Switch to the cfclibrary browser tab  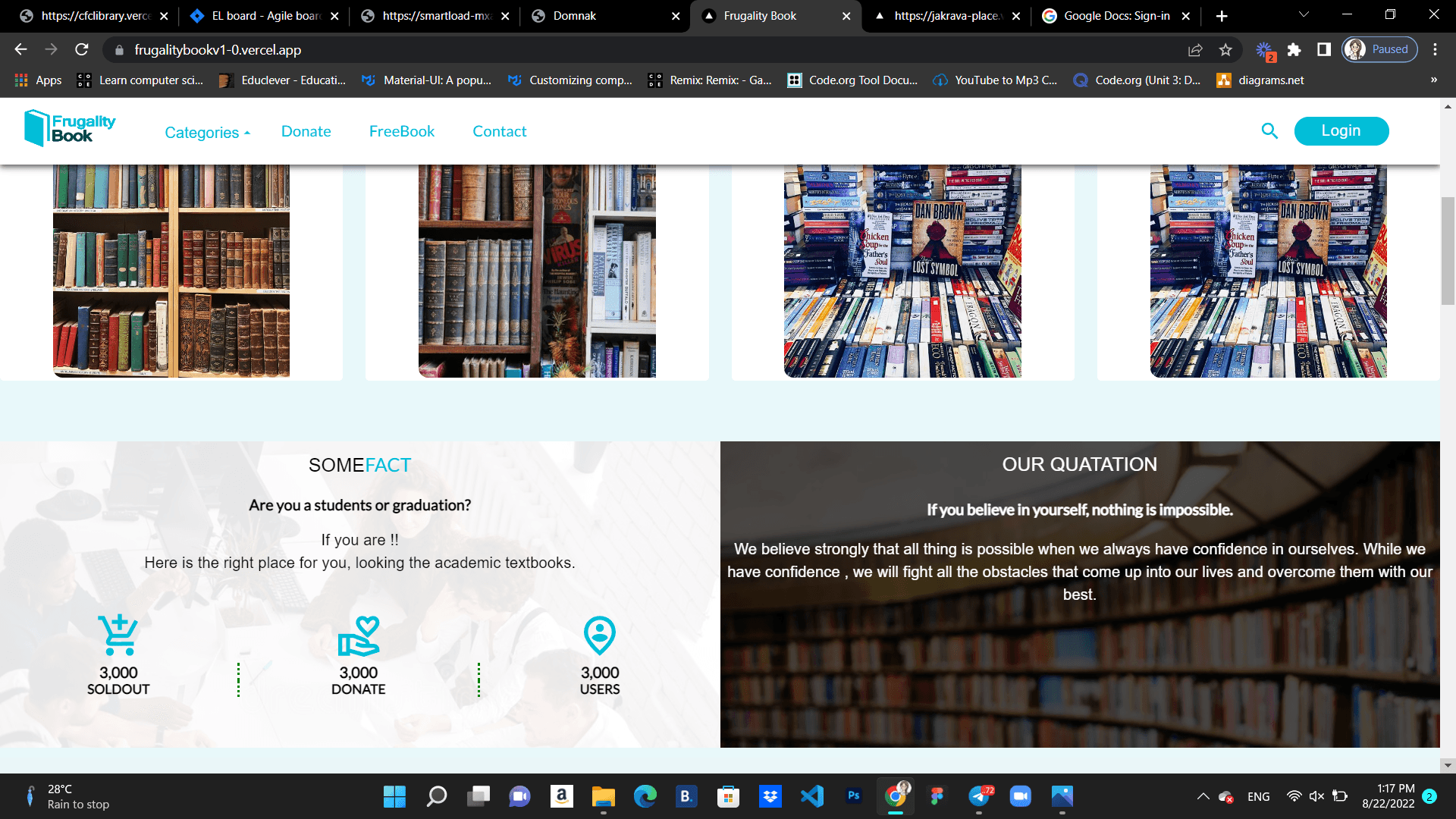93,16
